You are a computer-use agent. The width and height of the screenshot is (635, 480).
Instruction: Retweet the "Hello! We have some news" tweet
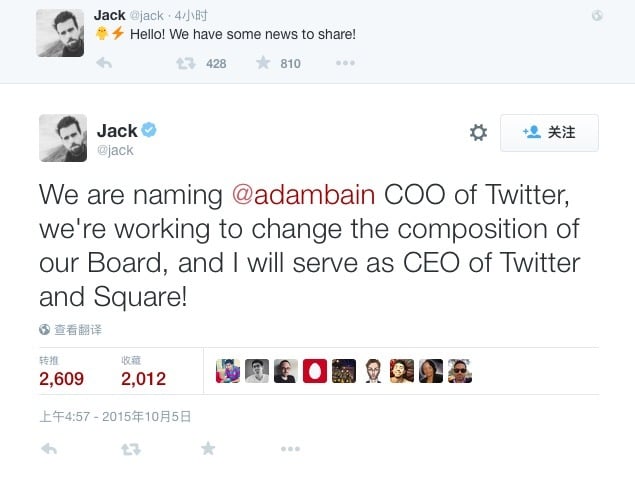click(x=185, y=63)
